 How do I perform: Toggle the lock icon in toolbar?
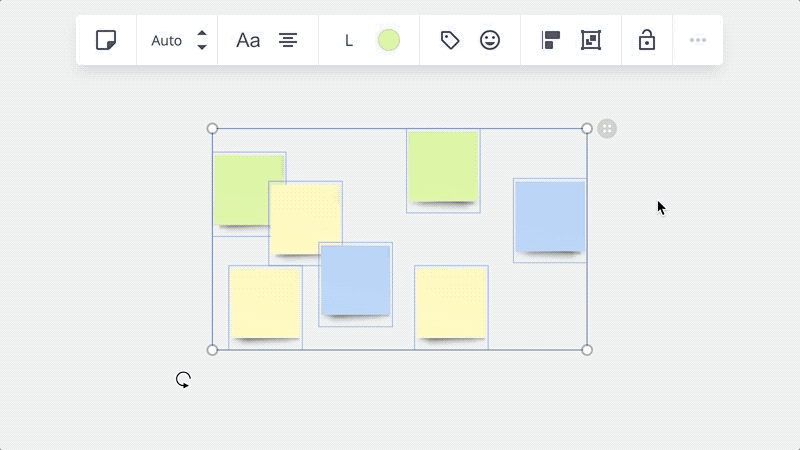pos(647,40)
